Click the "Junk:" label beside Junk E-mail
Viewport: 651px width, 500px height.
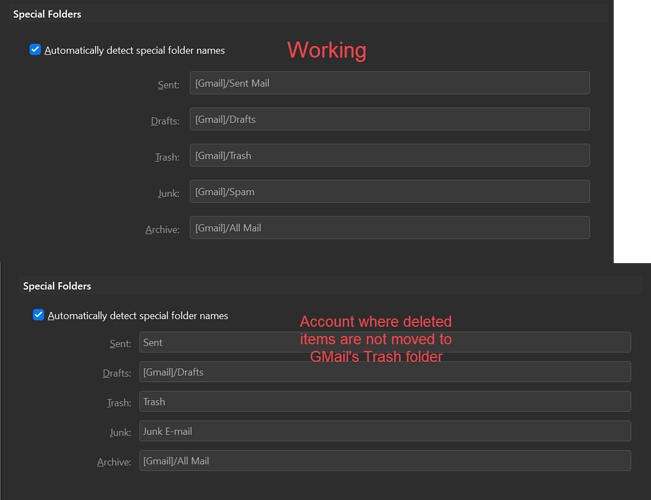[x=119, y=432]
